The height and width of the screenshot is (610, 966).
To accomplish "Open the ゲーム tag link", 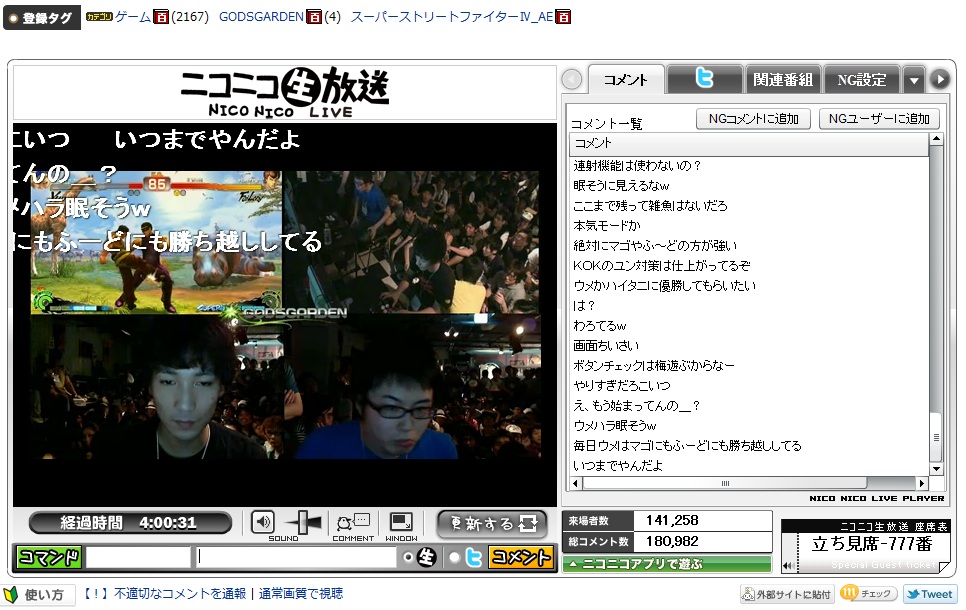I will pyautogui.click(x=133, y=17).
